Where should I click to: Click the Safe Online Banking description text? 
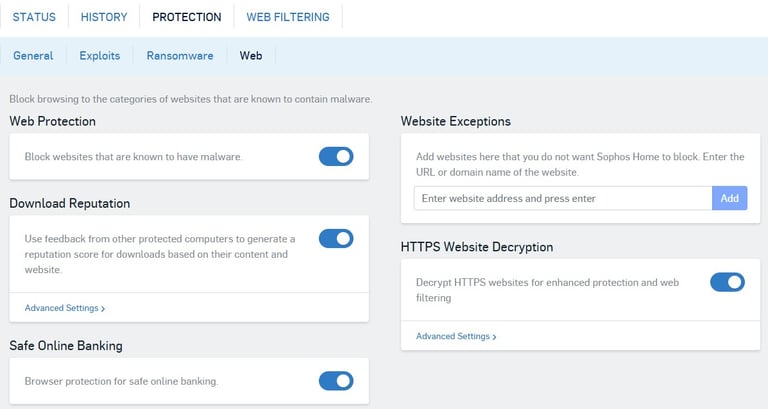pos(121,381)
